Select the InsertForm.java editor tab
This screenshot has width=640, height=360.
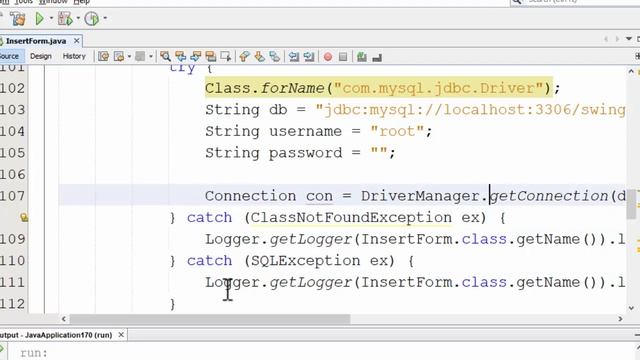pyautogui.click(x=36, y=41)
